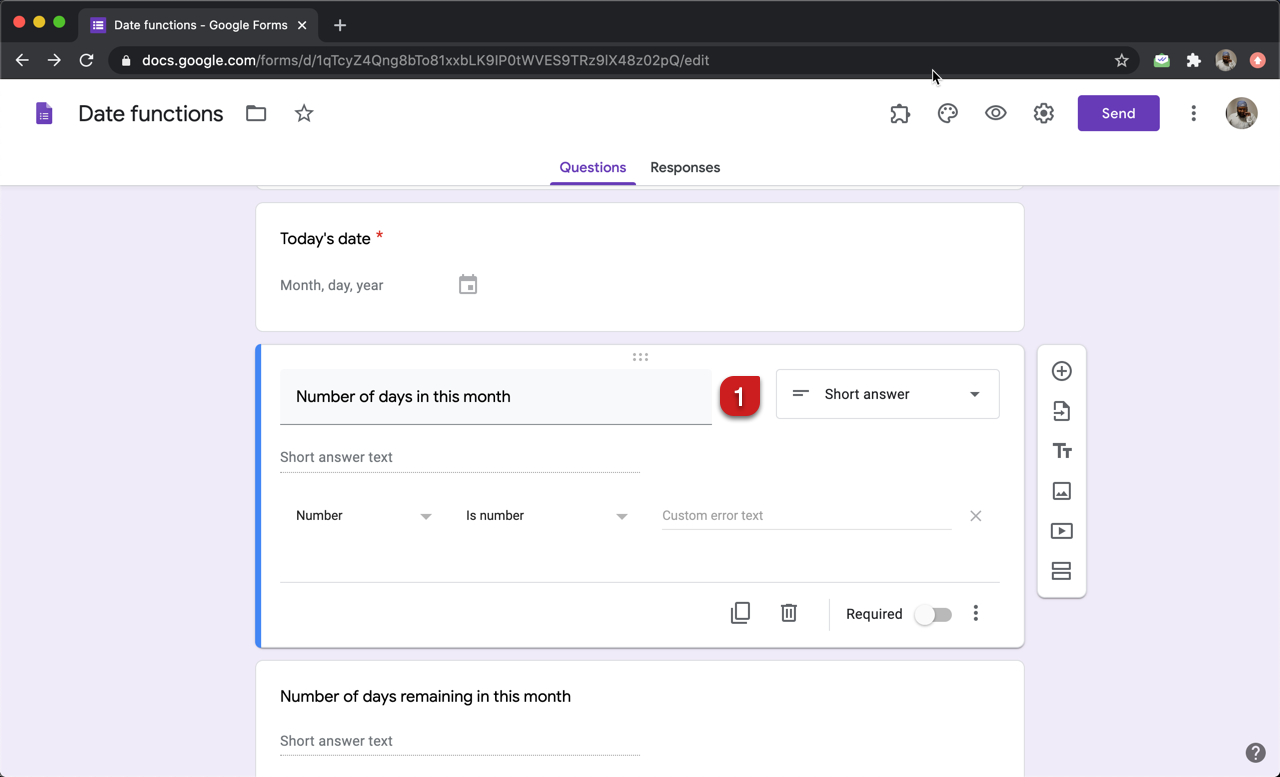1280x777 pixels.
Task: Click the Custom error text field
Action: pyautogui.click(x=805, y=515)
